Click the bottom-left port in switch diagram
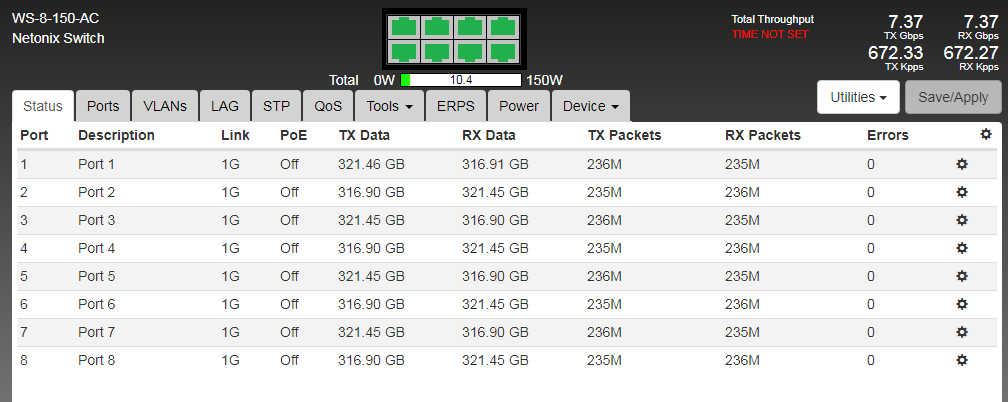Viewport: 1008px width, 402px height. point(403,51)
